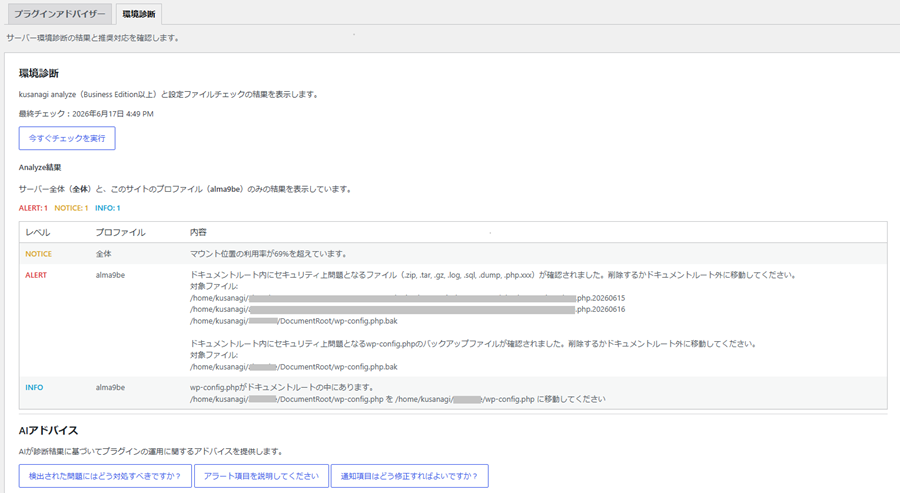Click file path ending .php.20260616

point(408,309)
